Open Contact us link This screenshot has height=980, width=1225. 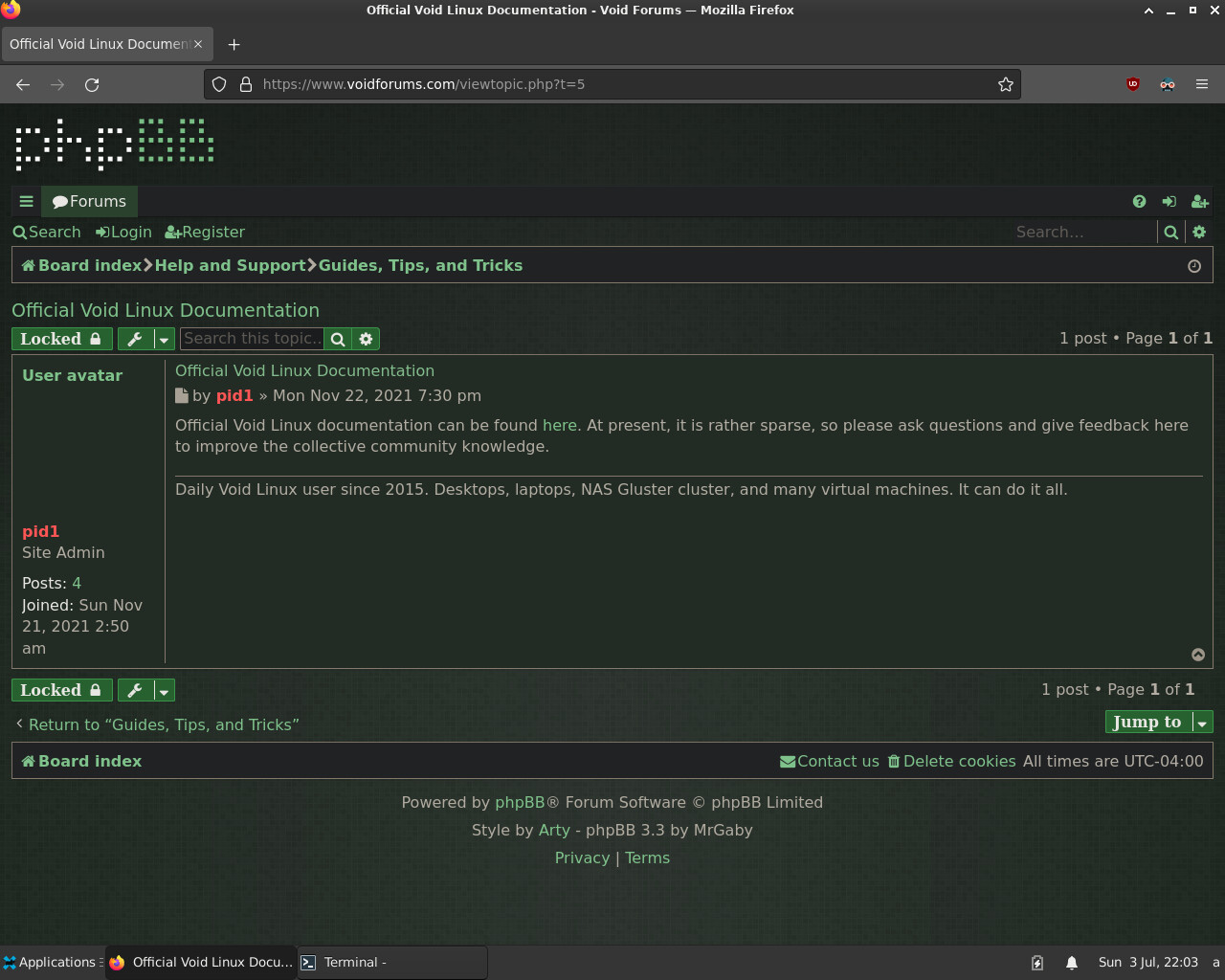(x=830, y=761)
